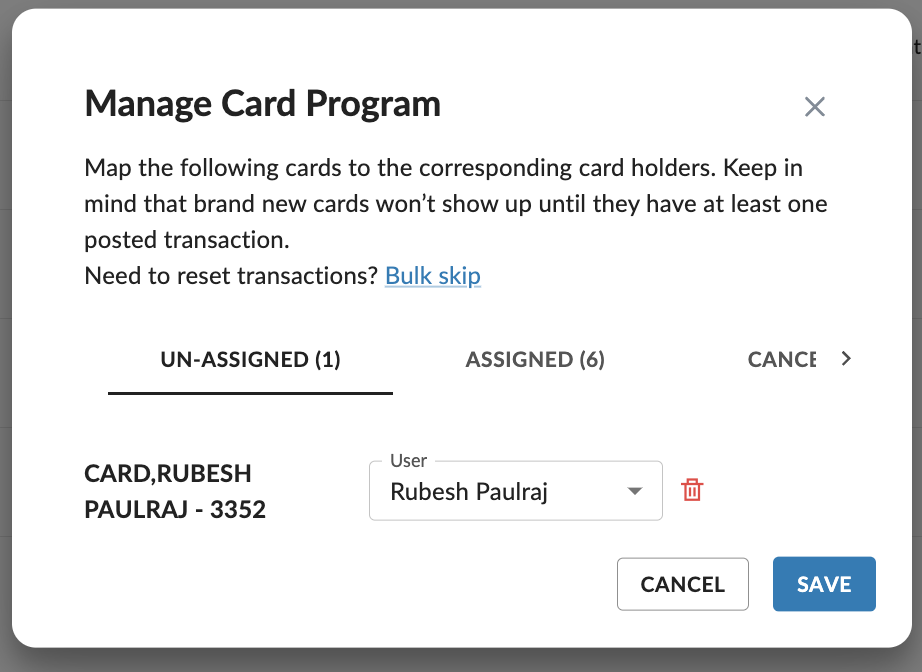Close the Manage Card Program dialog

(x=814, y=107)
